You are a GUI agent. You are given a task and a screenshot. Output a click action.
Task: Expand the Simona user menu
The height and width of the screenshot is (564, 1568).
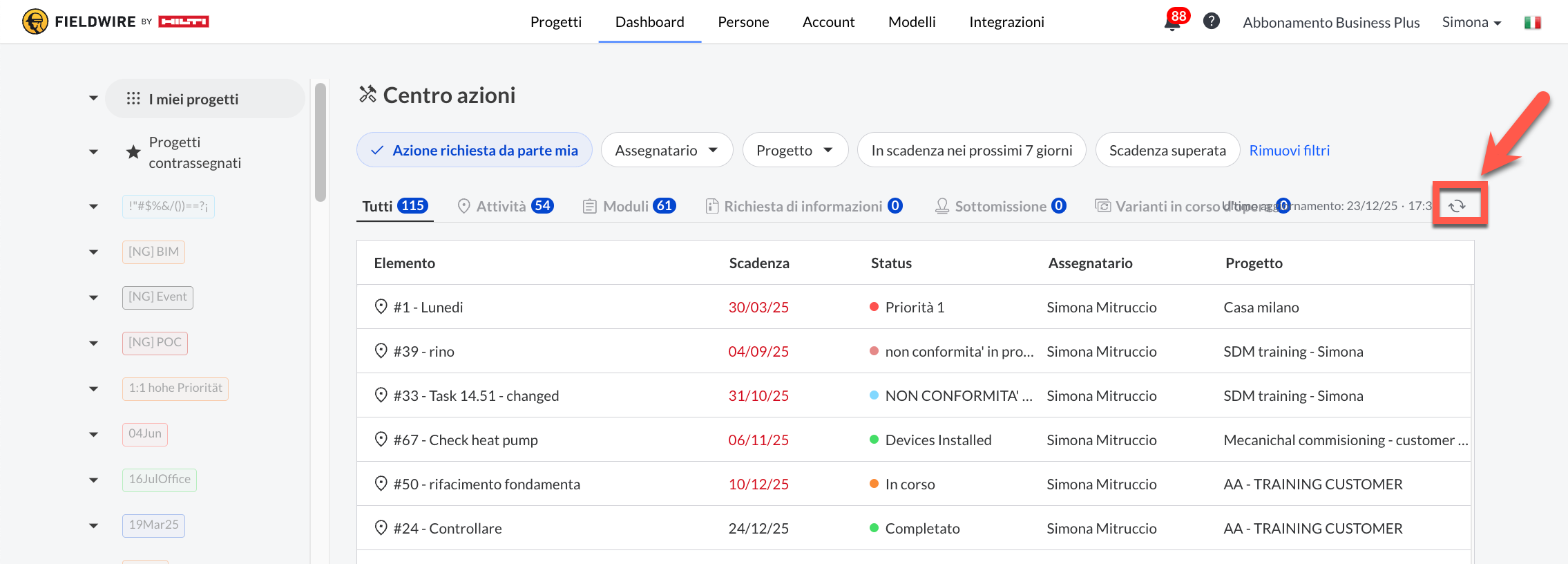point(1471,22)
